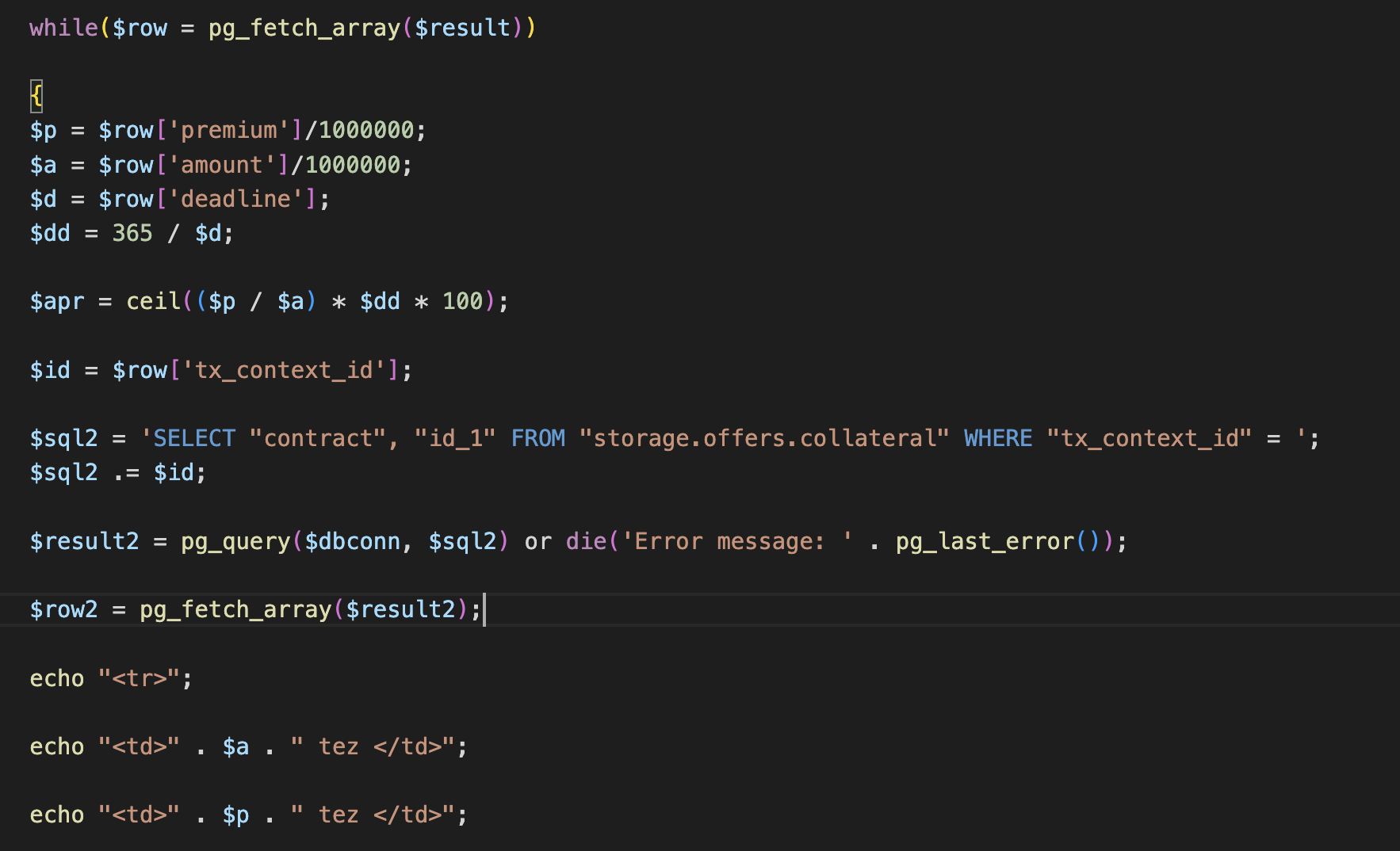This screenshot has width=1400, height=851.
Task: Click the "storage.offers.collateral" table name
Action: [x=764, y=438]
